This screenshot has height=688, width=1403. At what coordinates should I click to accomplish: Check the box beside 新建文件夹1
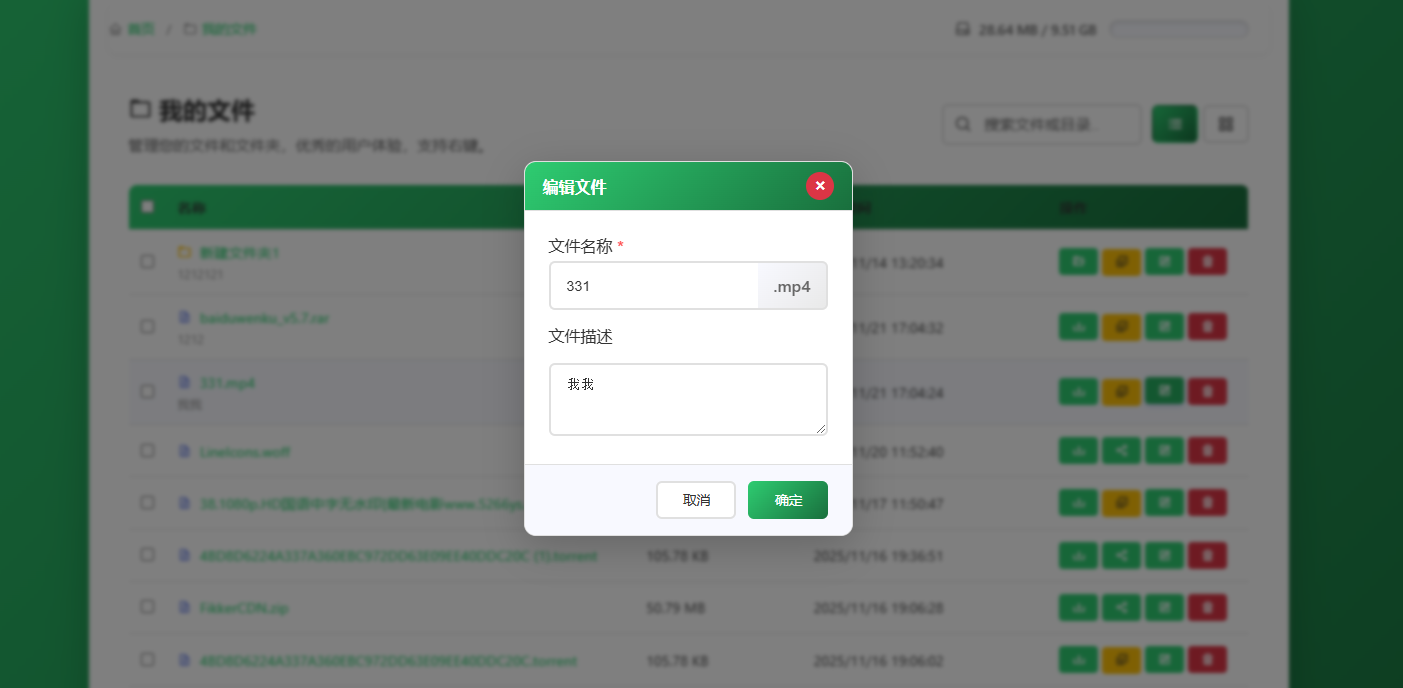pos(148,262)
